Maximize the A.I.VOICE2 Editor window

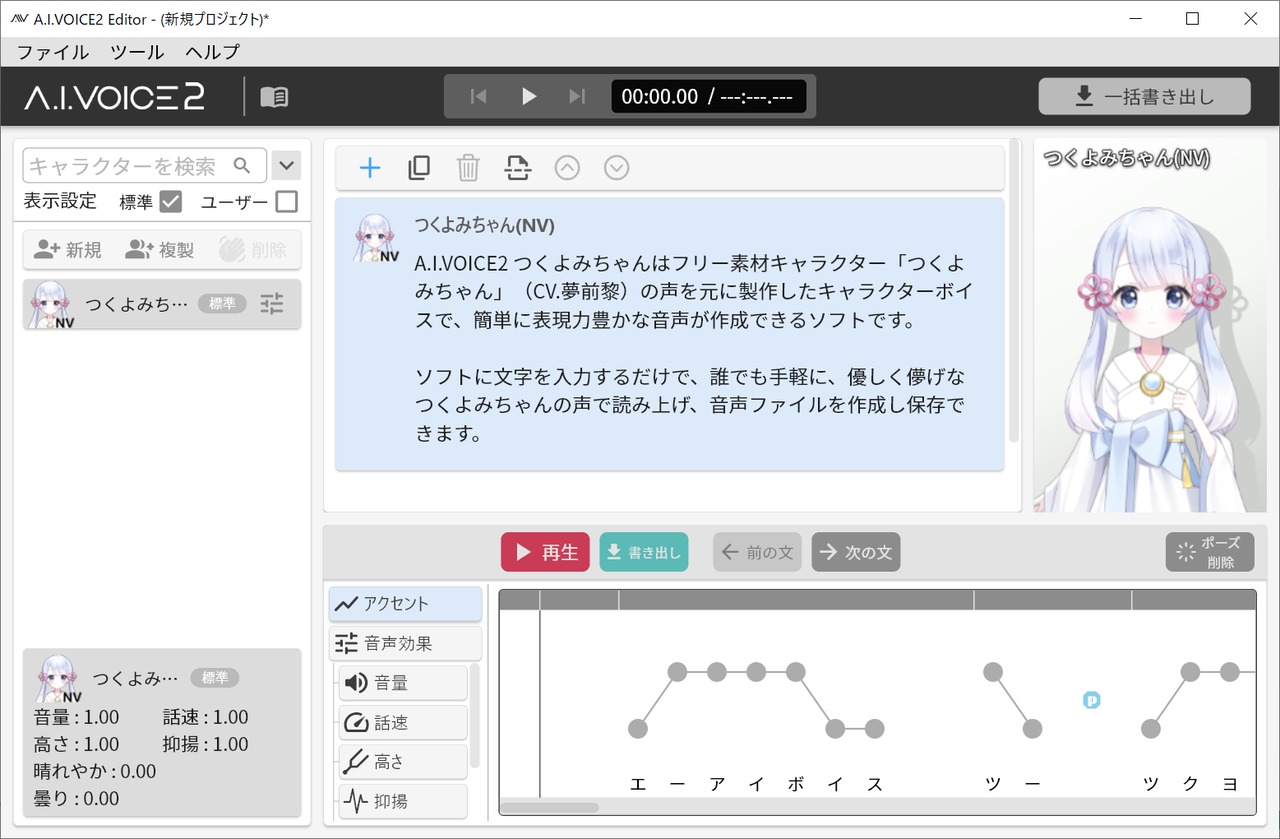click(x=1192, y=18)
